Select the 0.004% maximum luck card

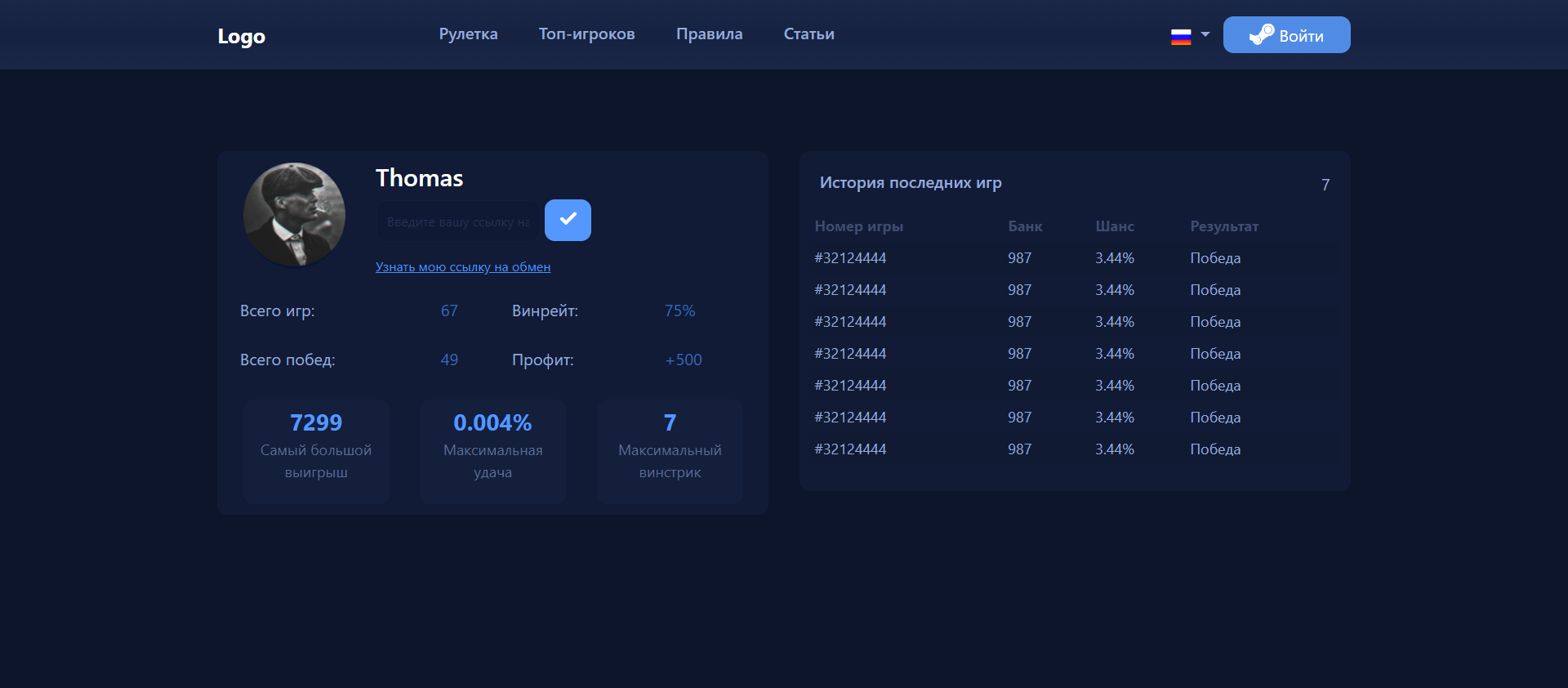coord(492,452)
